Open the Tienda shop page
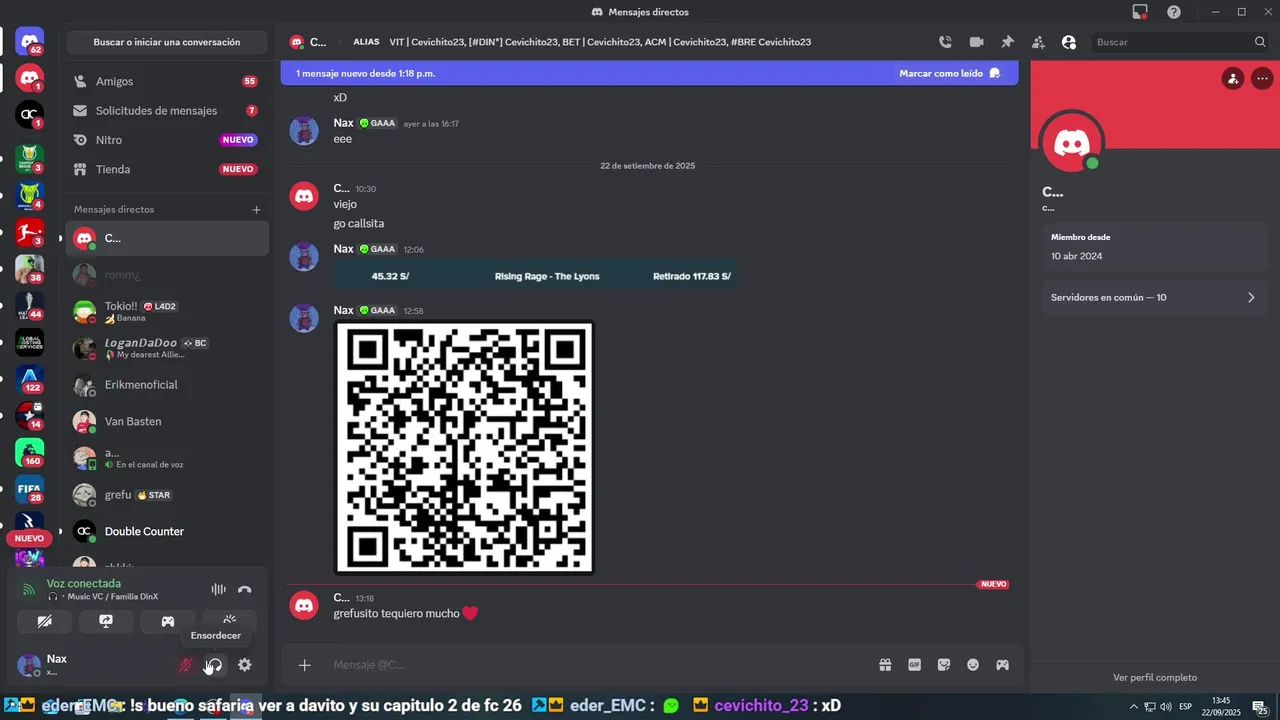Viewport: 1280px width, 720px height. click(167, 169)
